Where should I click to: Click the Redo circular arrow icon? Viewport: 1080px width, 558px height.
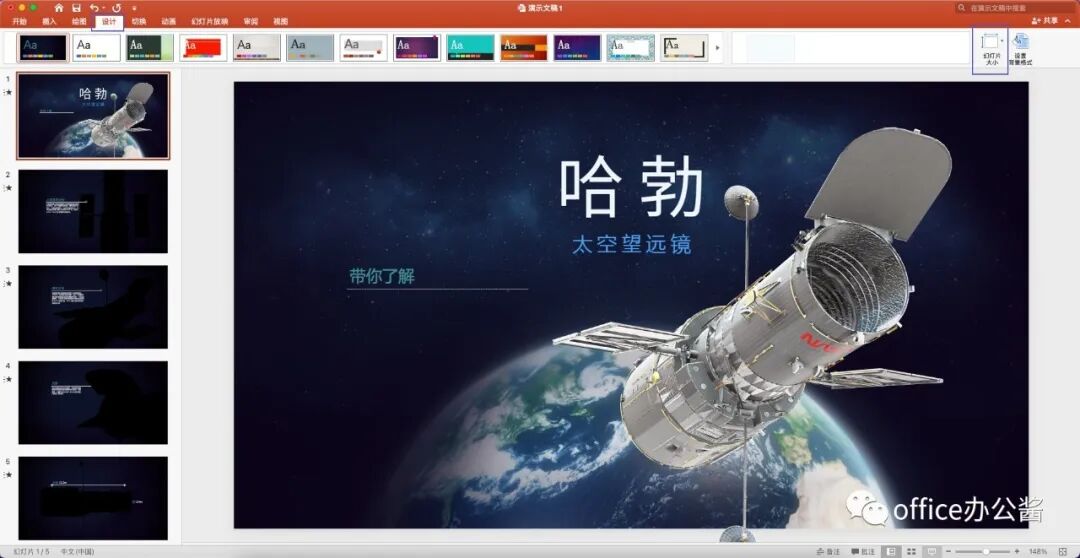116,8
